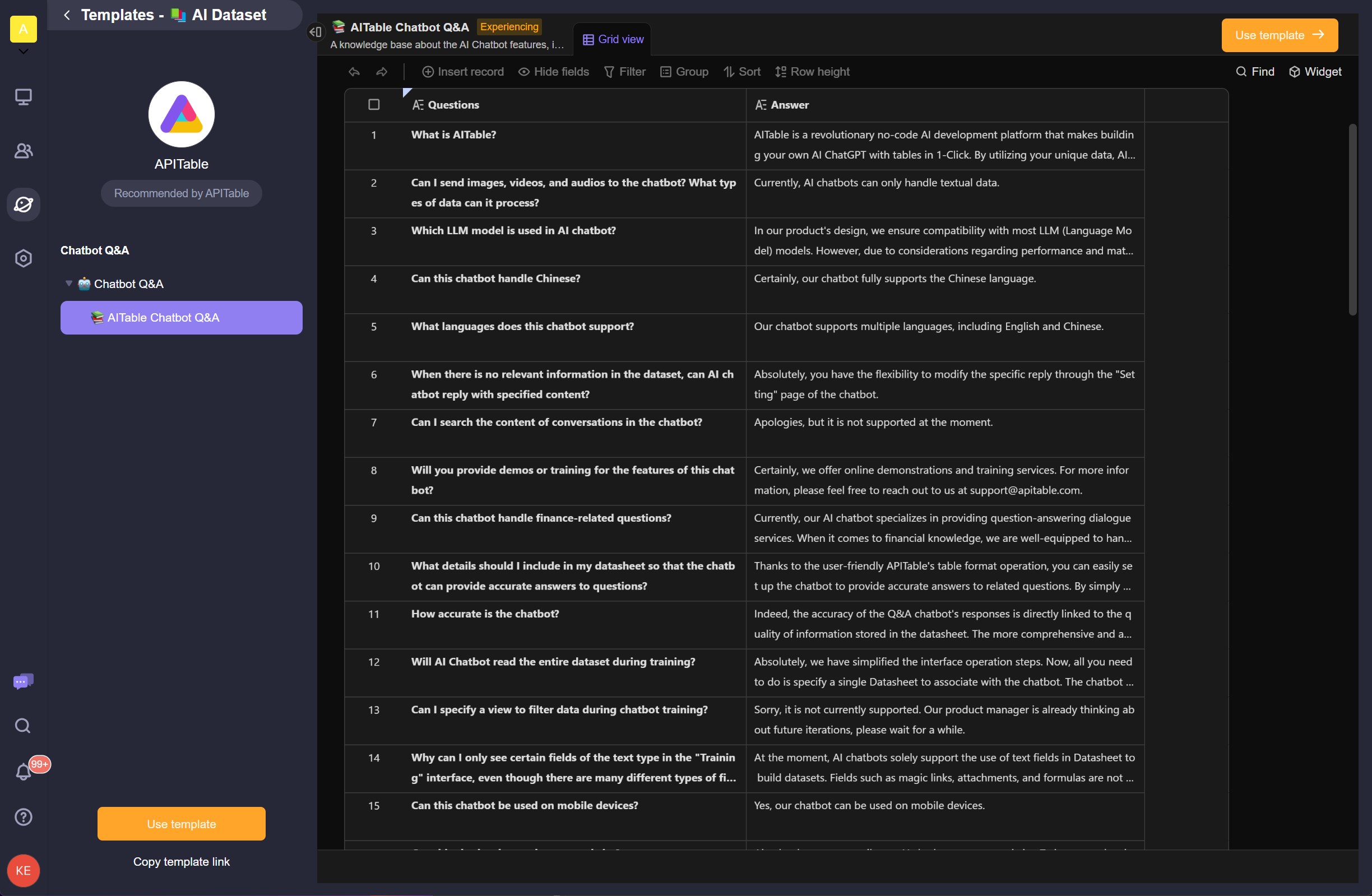Click cell "Can this chatbot handle finance-related questions?"
1372x896 pixels.
(x=574, y=529)
